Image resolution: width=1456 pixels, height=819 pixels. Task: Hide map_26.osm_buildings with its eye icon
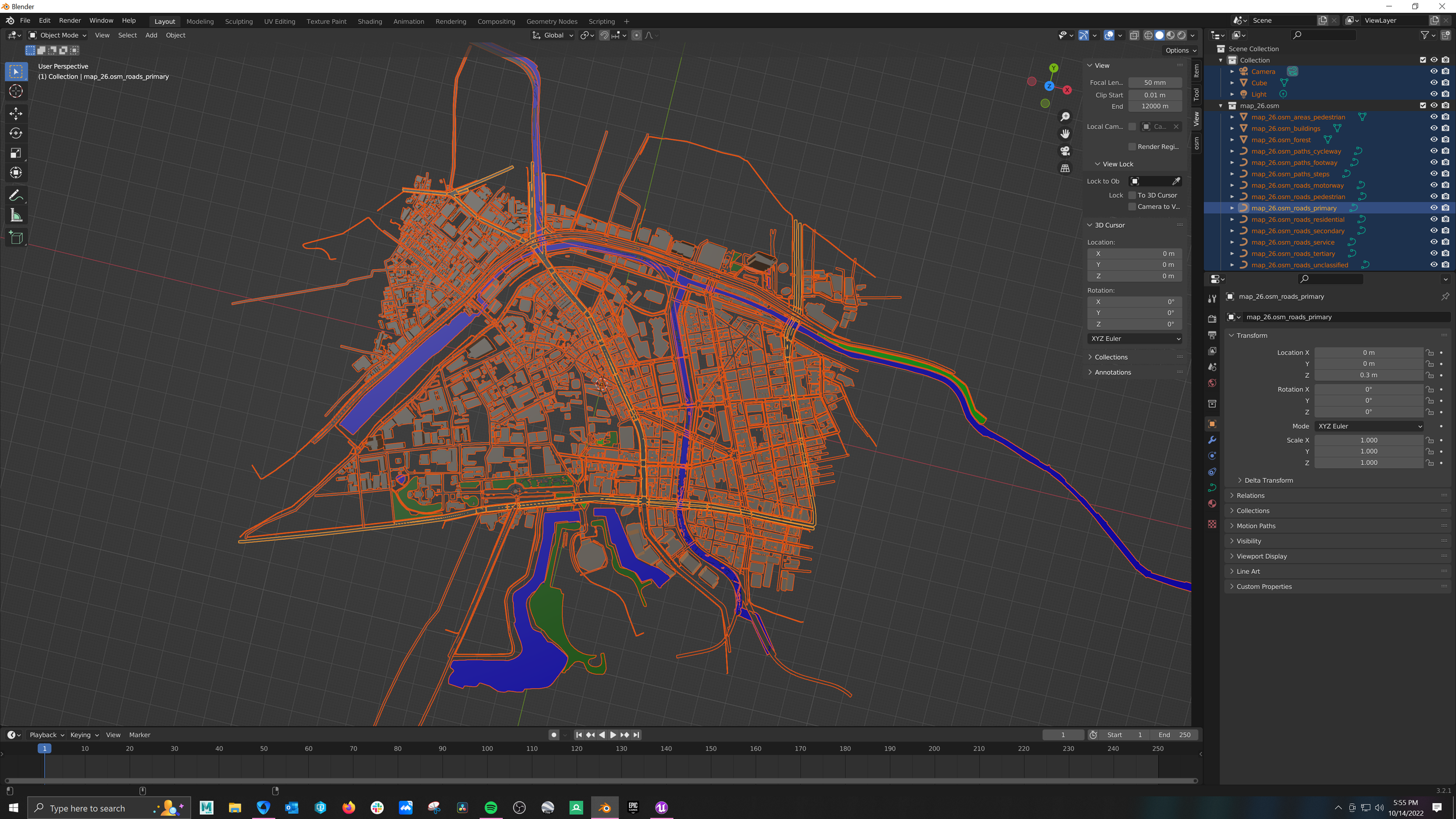tap(1434, 128)
